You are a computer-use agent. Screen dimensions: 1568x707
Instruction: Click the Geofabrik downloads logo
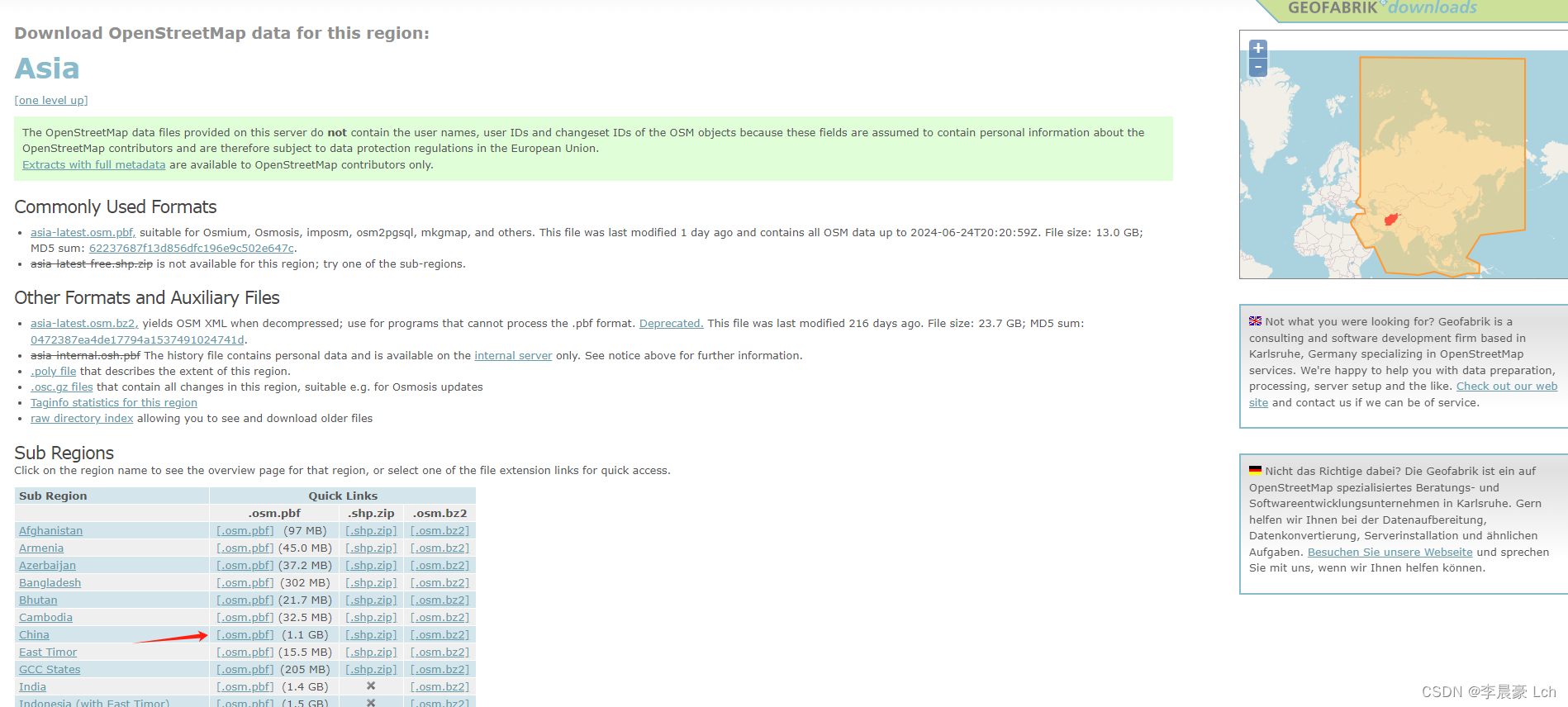click(x=1382, y=8)
